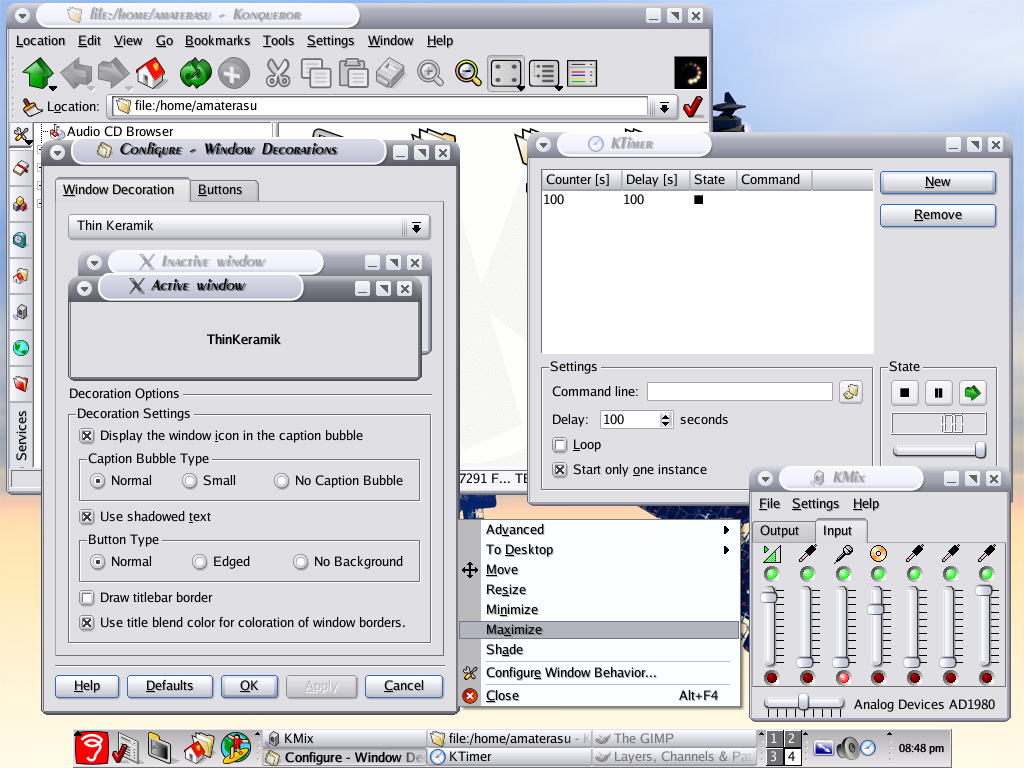The height and width of the screenshot is (768, 1024).
Task: Open Help for Window Decorations dialog
Action: point(87,686)
